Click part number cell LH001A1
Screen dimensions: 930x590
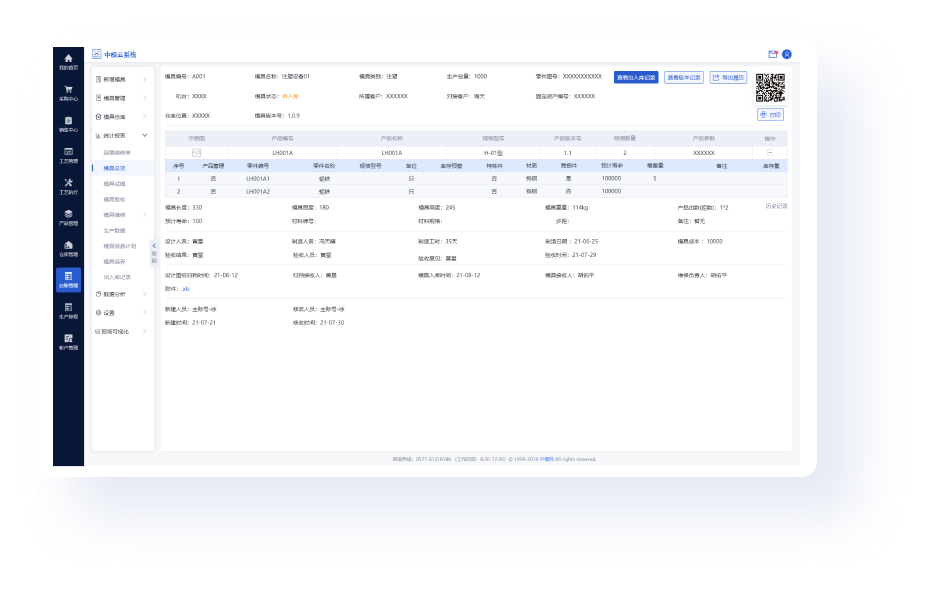[x=258, y=178]
